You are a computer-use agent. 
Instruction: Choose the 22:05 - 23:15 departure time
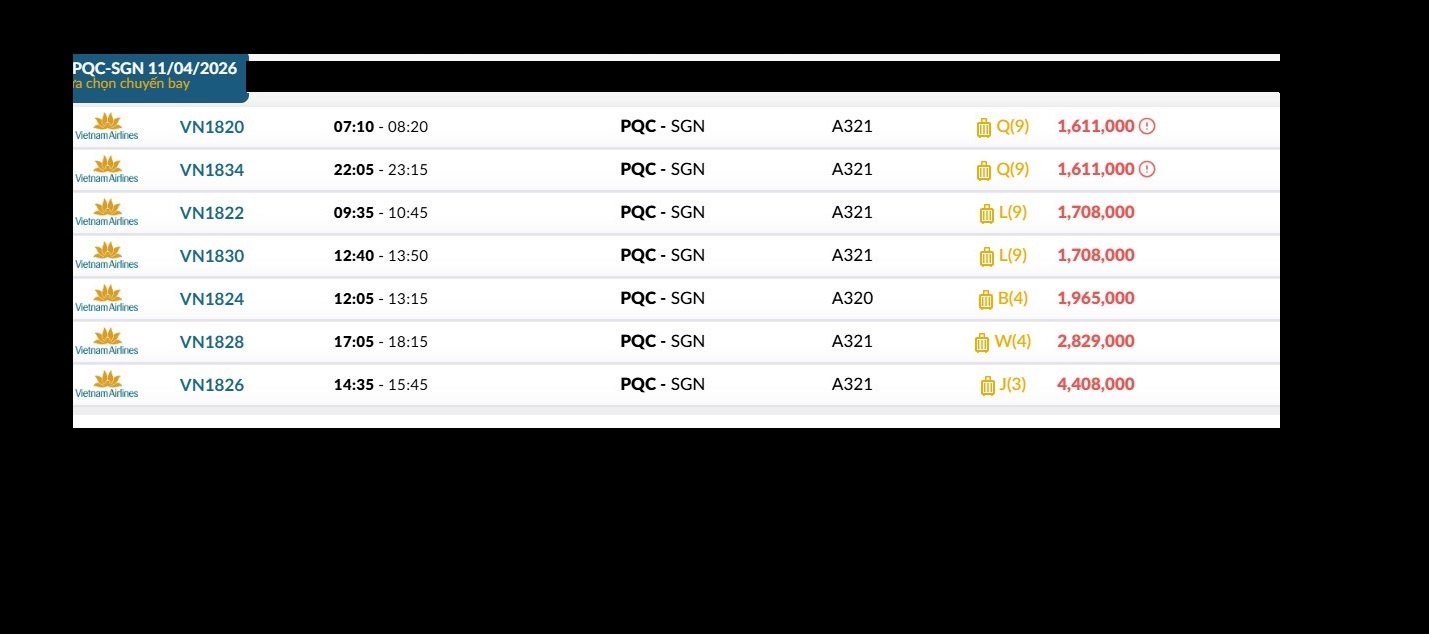[380, 170]
